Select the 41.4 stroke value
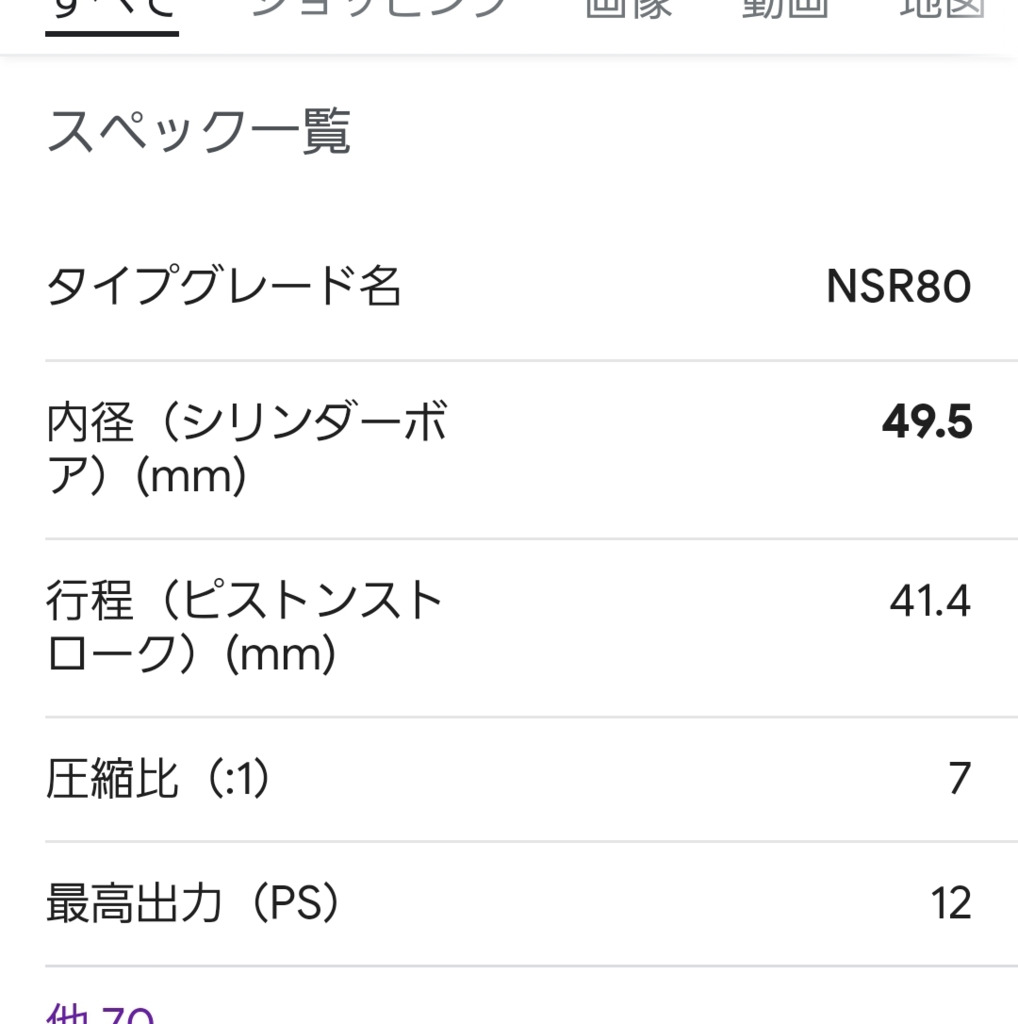This screenshot has width=1018, height=1024. [x=929, y=602]
